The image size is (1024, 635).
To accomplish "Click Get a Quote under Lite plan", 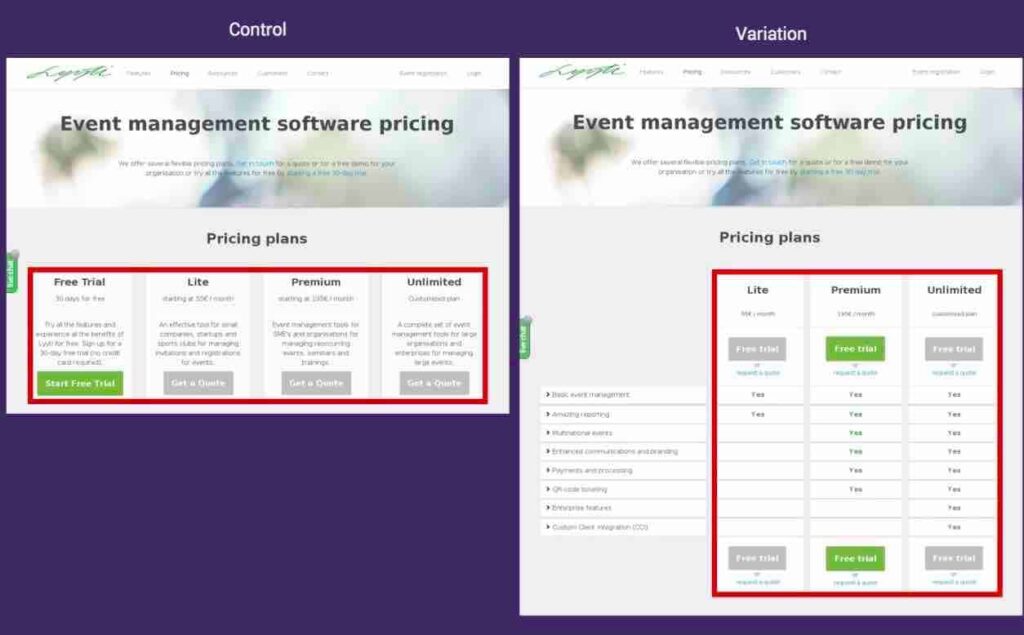I will (198, 383).
